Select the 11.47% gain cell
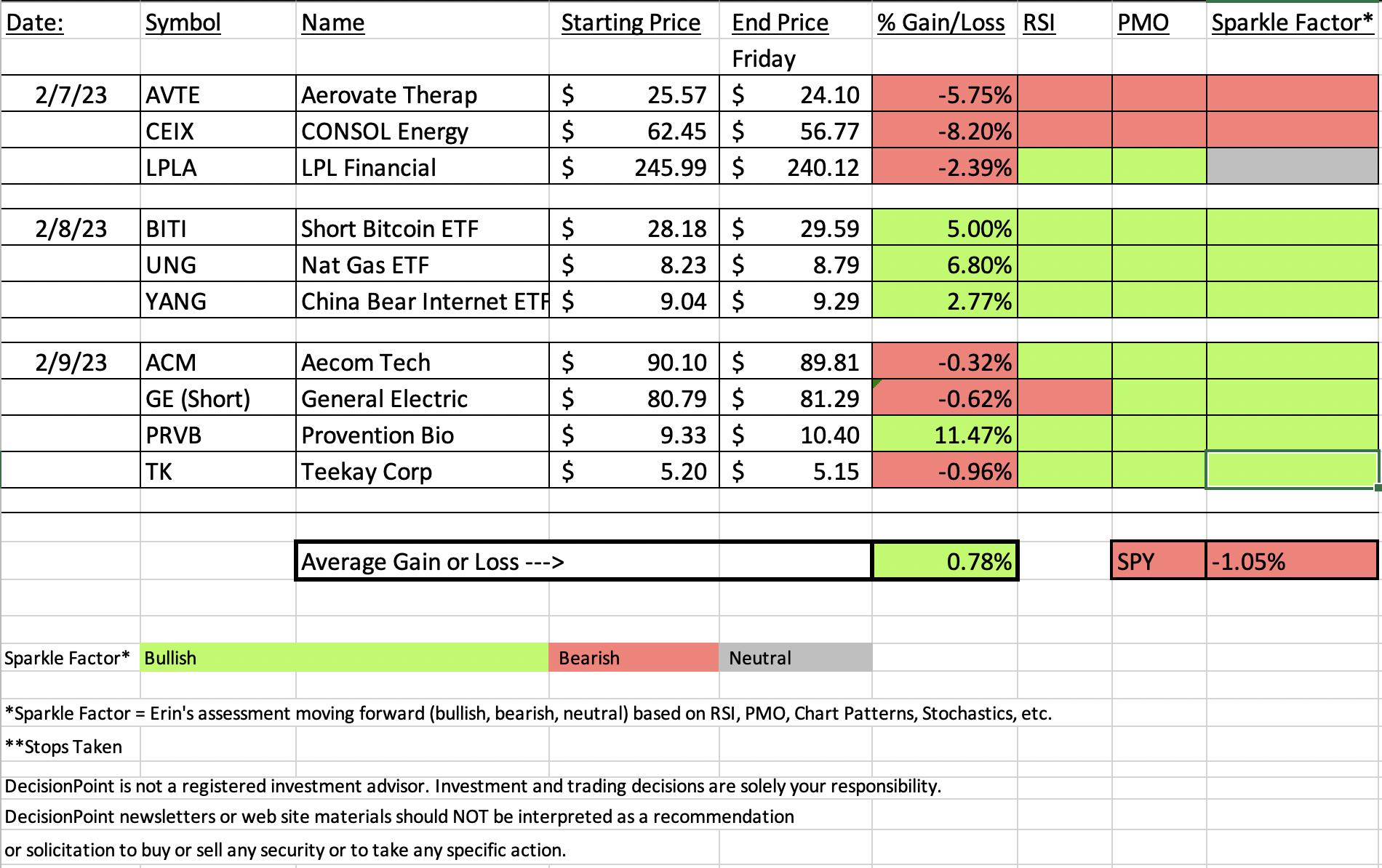The height and width of the screenshot is (868, 1382). 944,434
